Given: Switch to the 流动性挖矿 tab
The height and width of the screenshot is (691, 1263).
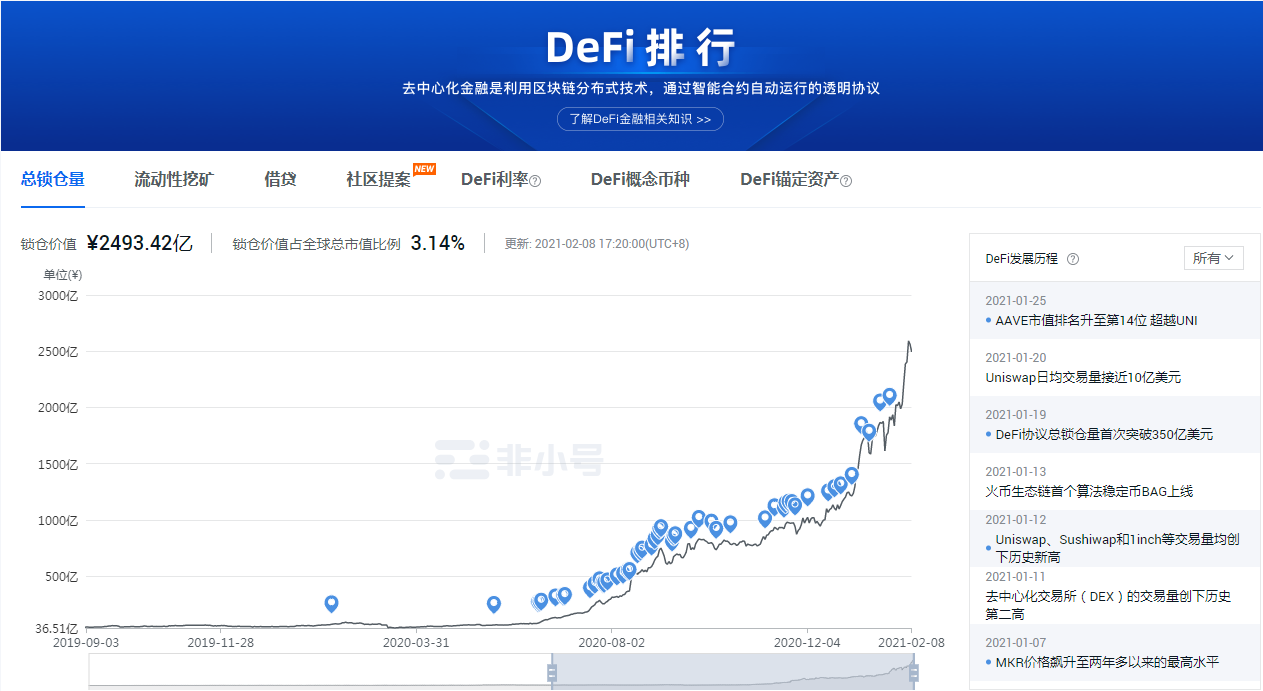Looking at the screenshot, I should (174, 180).
